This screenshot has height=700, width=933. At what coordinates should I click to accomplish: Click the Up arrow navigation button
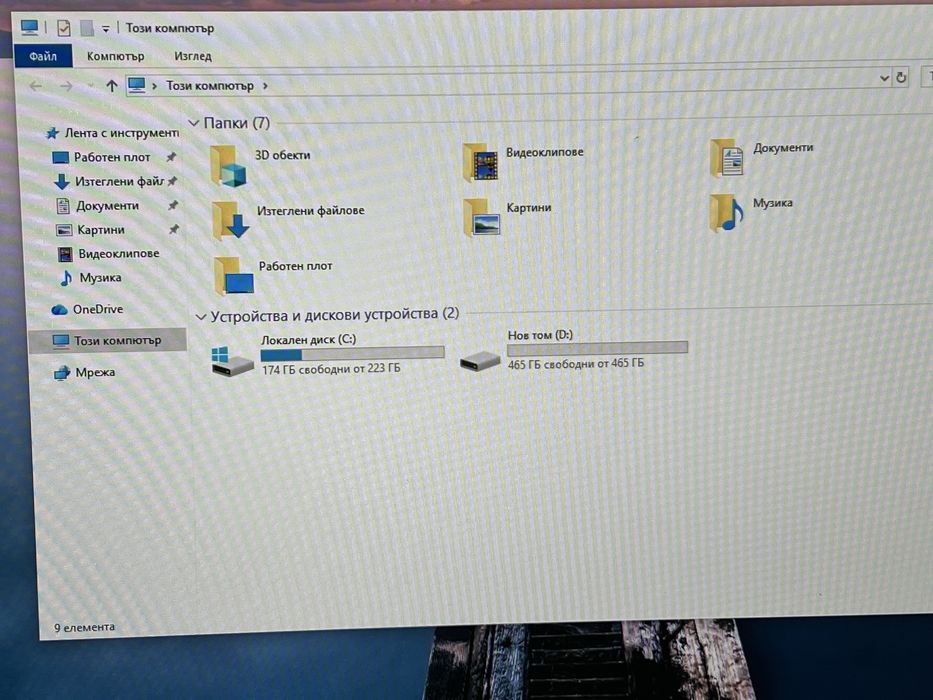click(x=111, y=86)
